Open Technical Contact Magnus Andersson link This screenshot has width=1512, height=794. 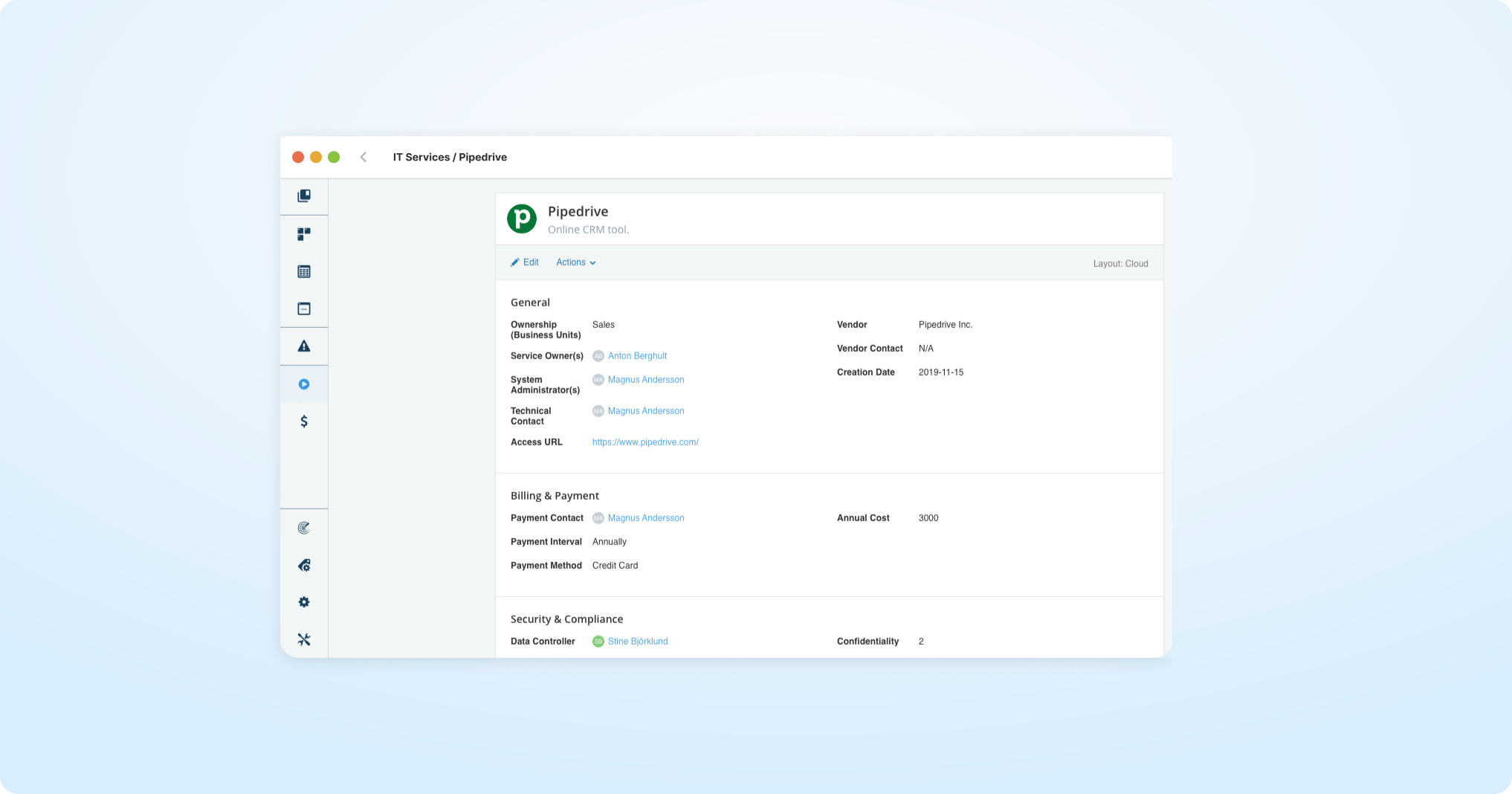click(x=646, y=411)
